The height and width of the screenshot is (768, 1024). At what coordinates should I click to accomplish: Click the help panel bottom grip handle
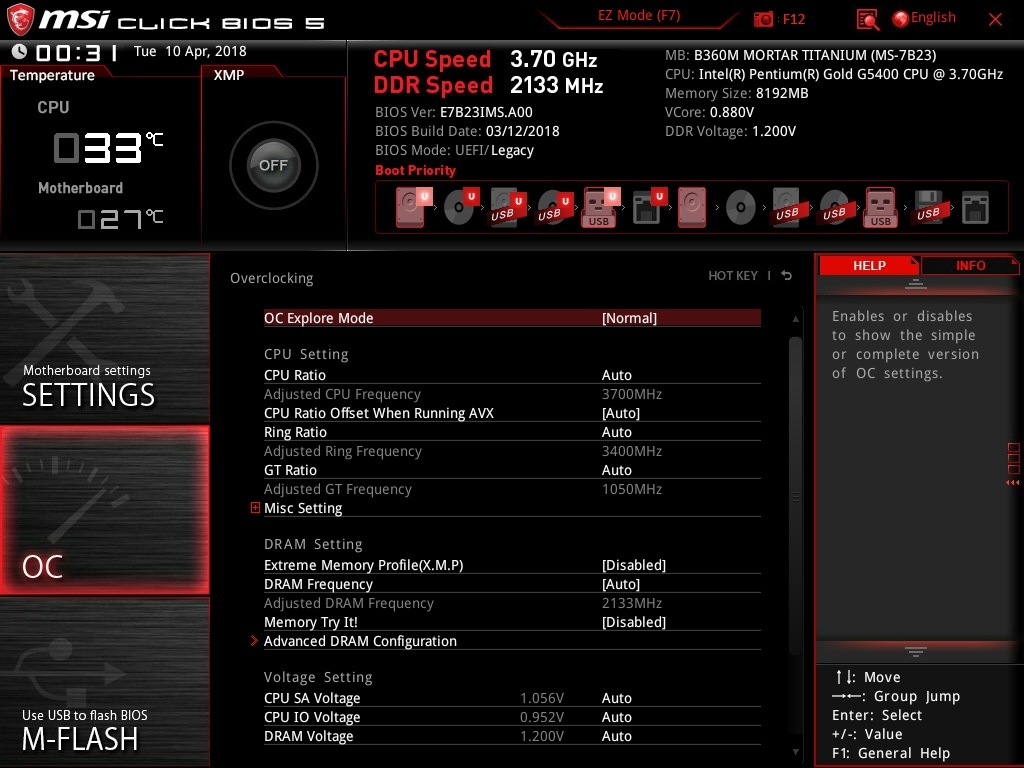coord(916,652)
